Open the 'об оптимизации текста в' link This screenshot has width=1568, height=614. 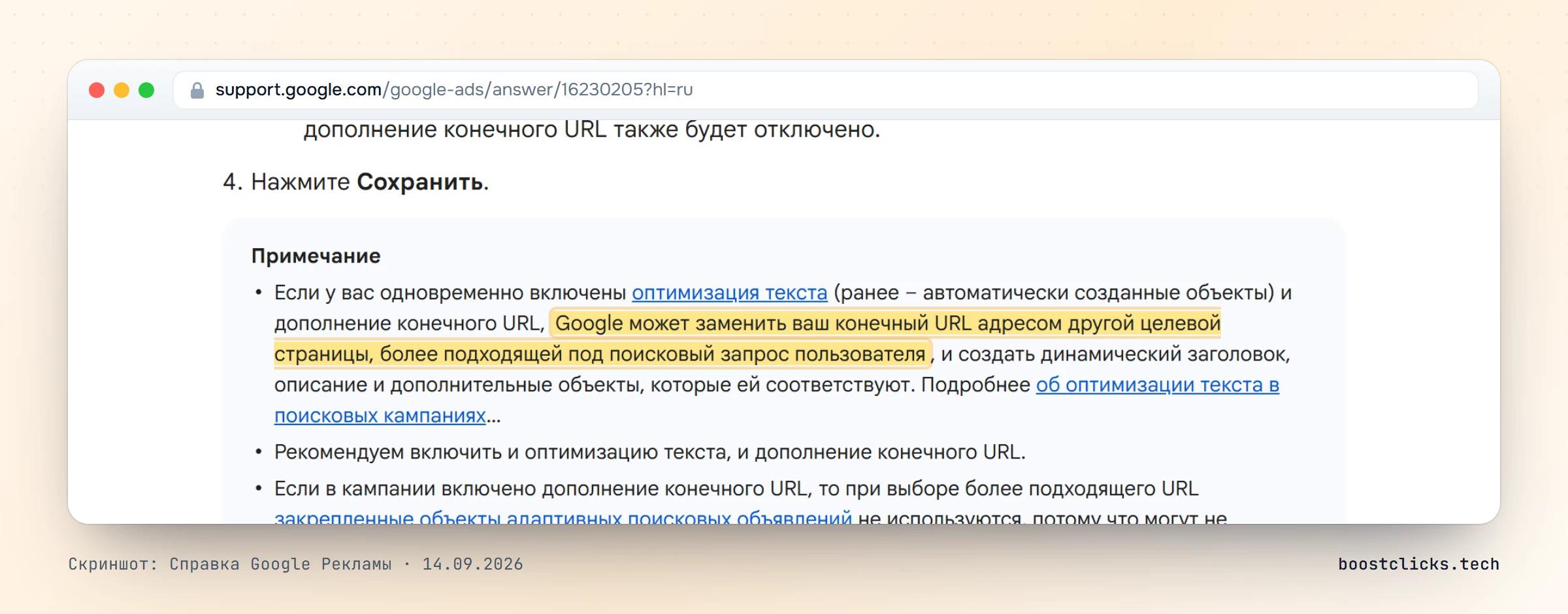tap(1157, 385)
